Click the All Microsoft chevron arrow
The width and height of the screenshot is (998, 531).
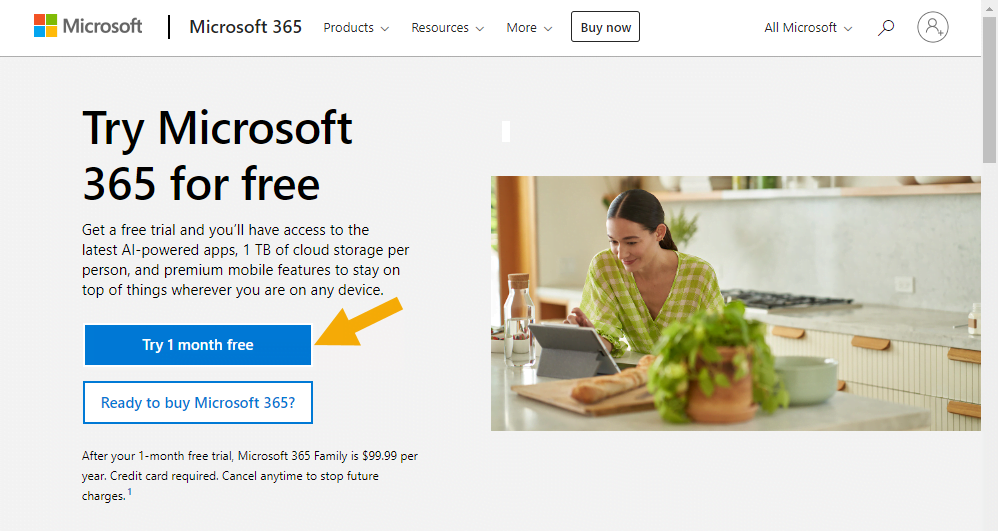(848, 29)
